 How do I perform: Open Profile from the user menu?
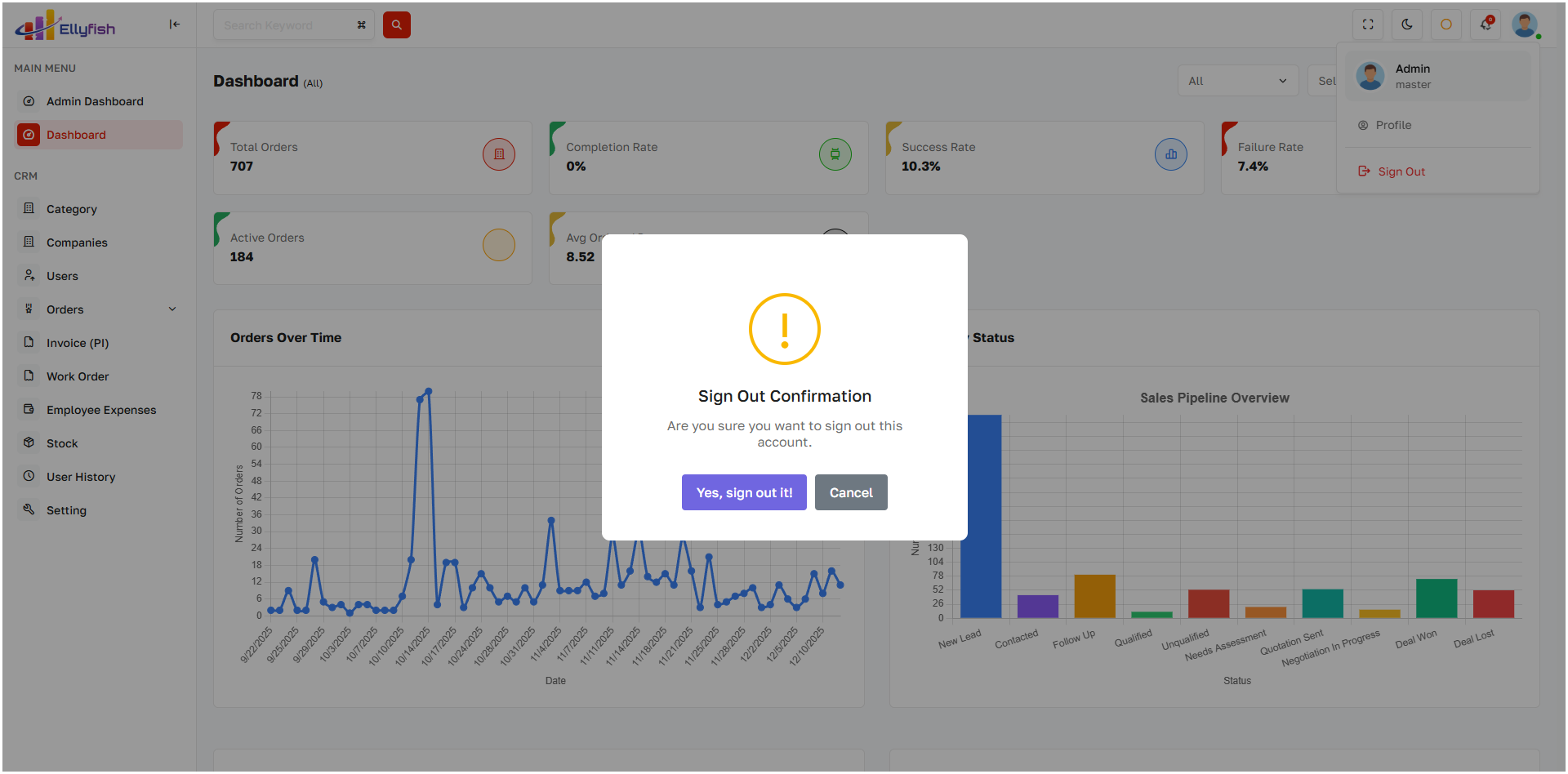[1393, 125]
